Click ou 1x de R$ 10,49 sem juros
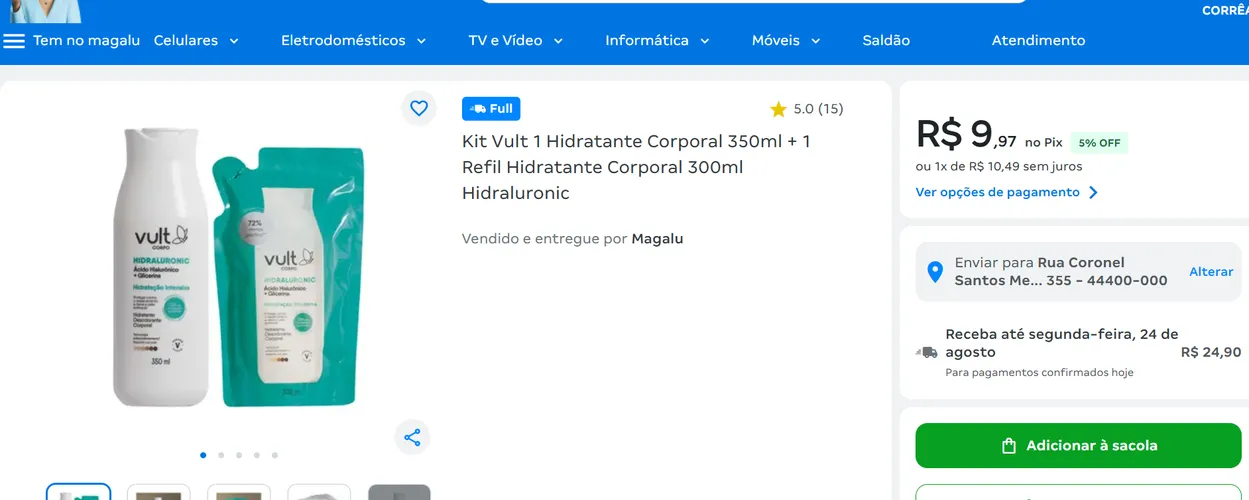This screenshot has width=1249, height=500. click(999, 166)
